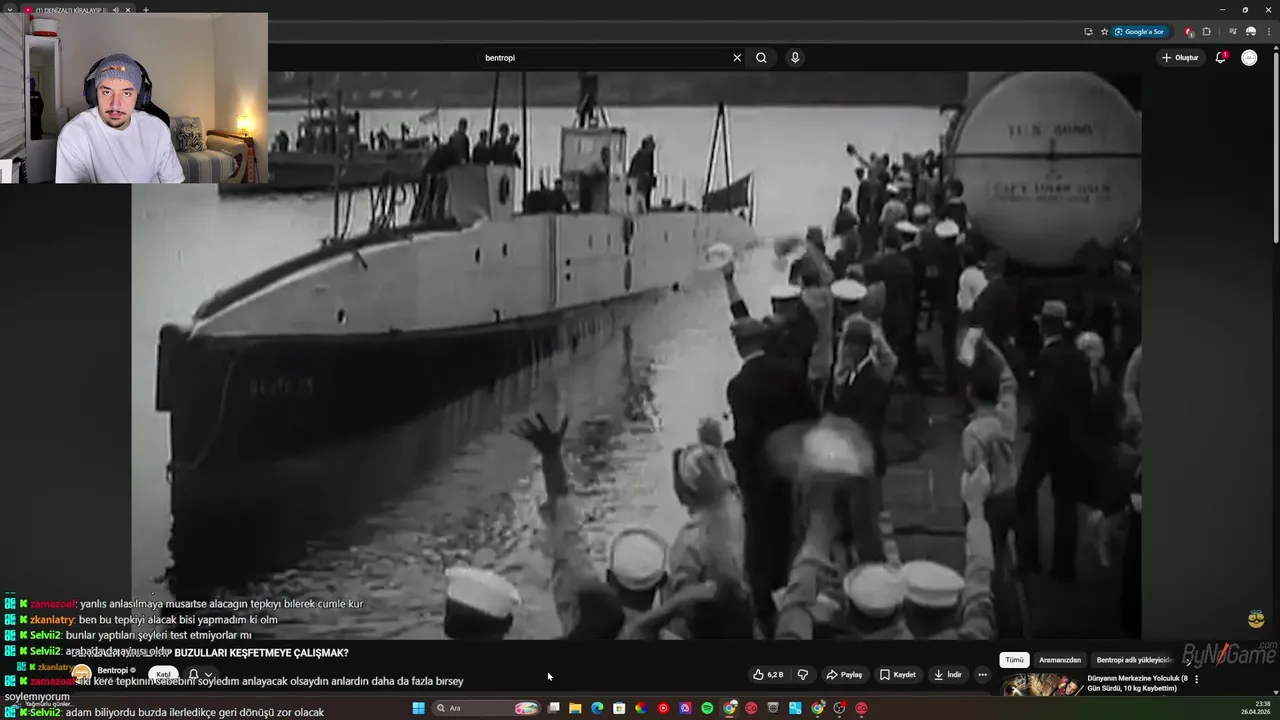1280x720 pixels.
Task: Click the taskbar clock showing 23:38
Action: (x=1256, y=708)
